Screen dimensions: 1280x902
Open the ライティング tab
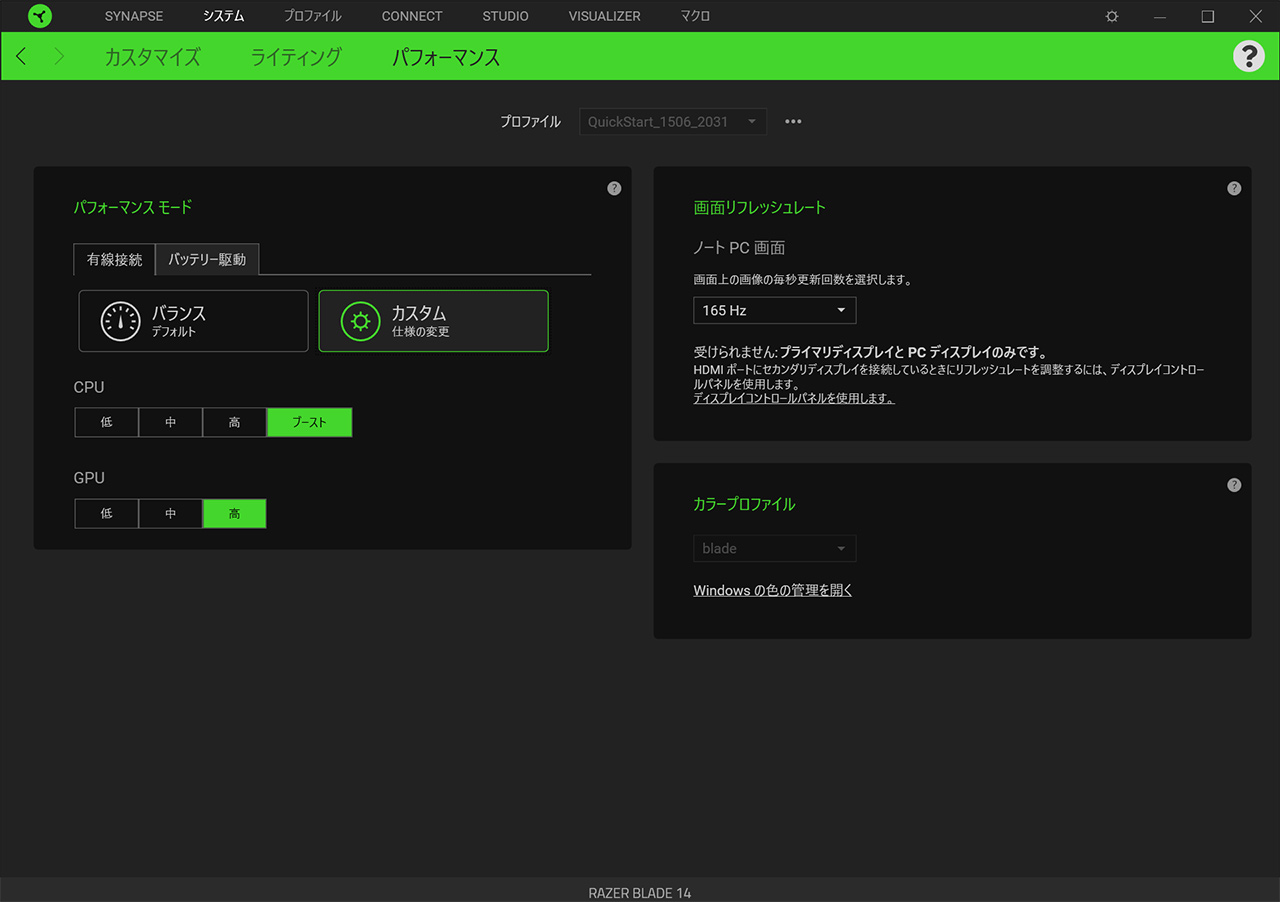tap(296, 57)
